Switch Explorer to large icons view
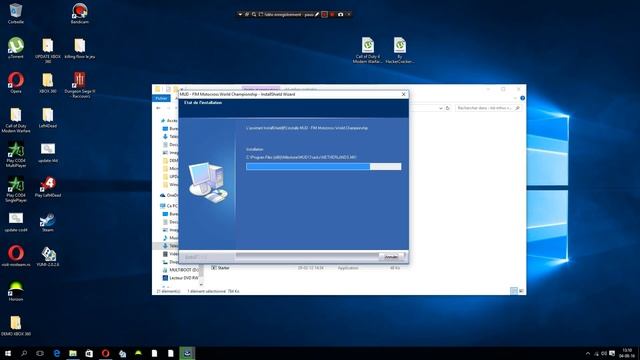The height and width of the screenshot is (360, 640). [521, 291]
